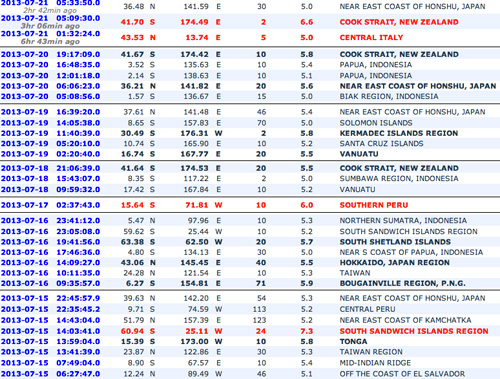Click the 2013-07-19 11:40:39.0 Kermadec Islands link

click(x=50, y=133)
